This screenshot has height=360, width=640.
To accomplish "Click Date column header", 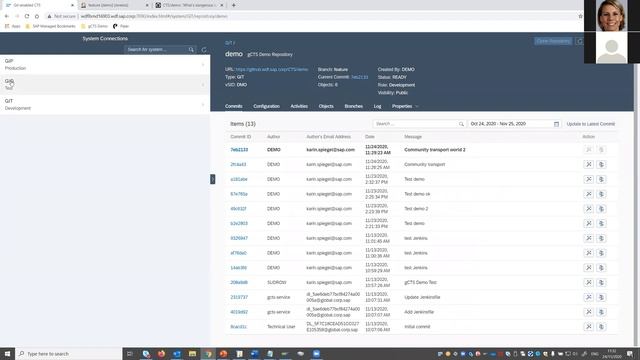I will [369, 137].
